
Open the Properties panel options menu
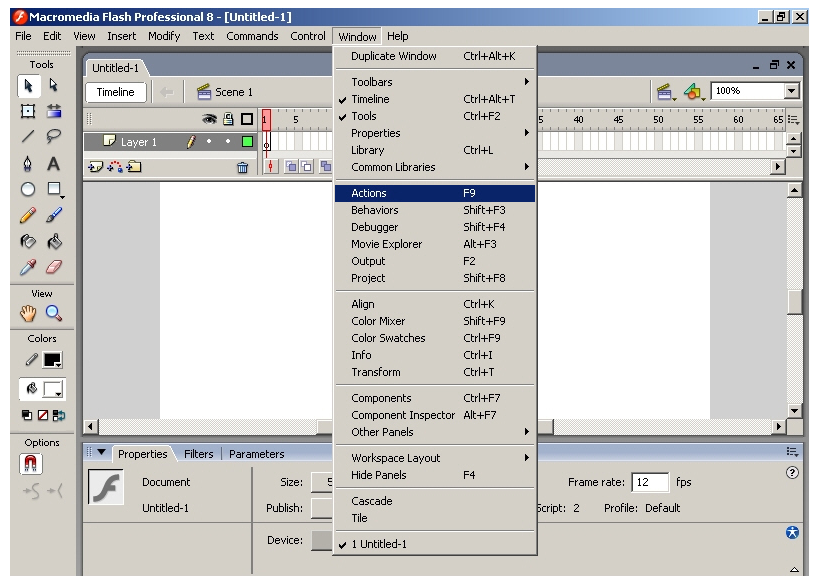point(792,452)
